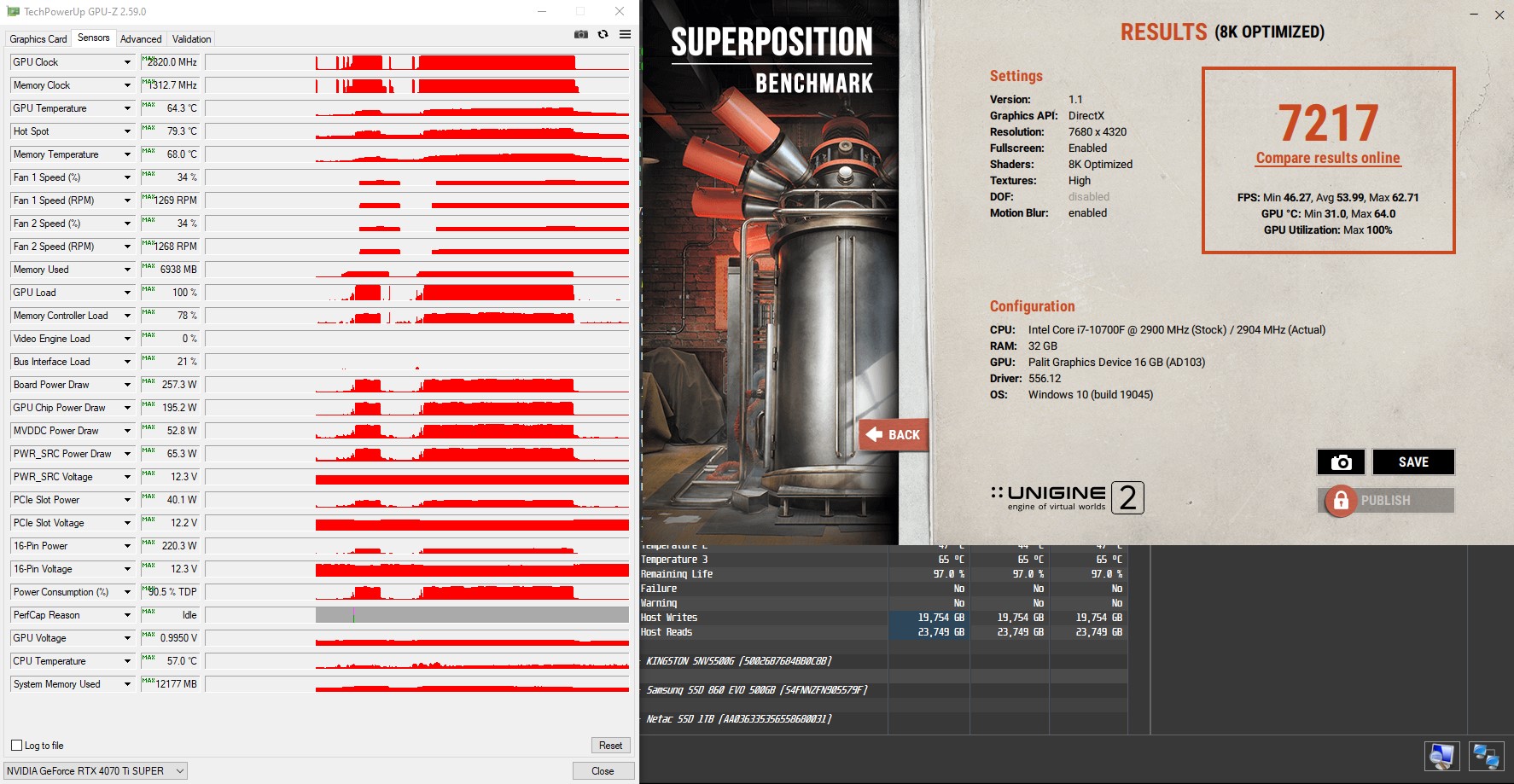Click the Reset button in GPU-Z
This screenshot has height=784, width=1514.
point(610,746)
